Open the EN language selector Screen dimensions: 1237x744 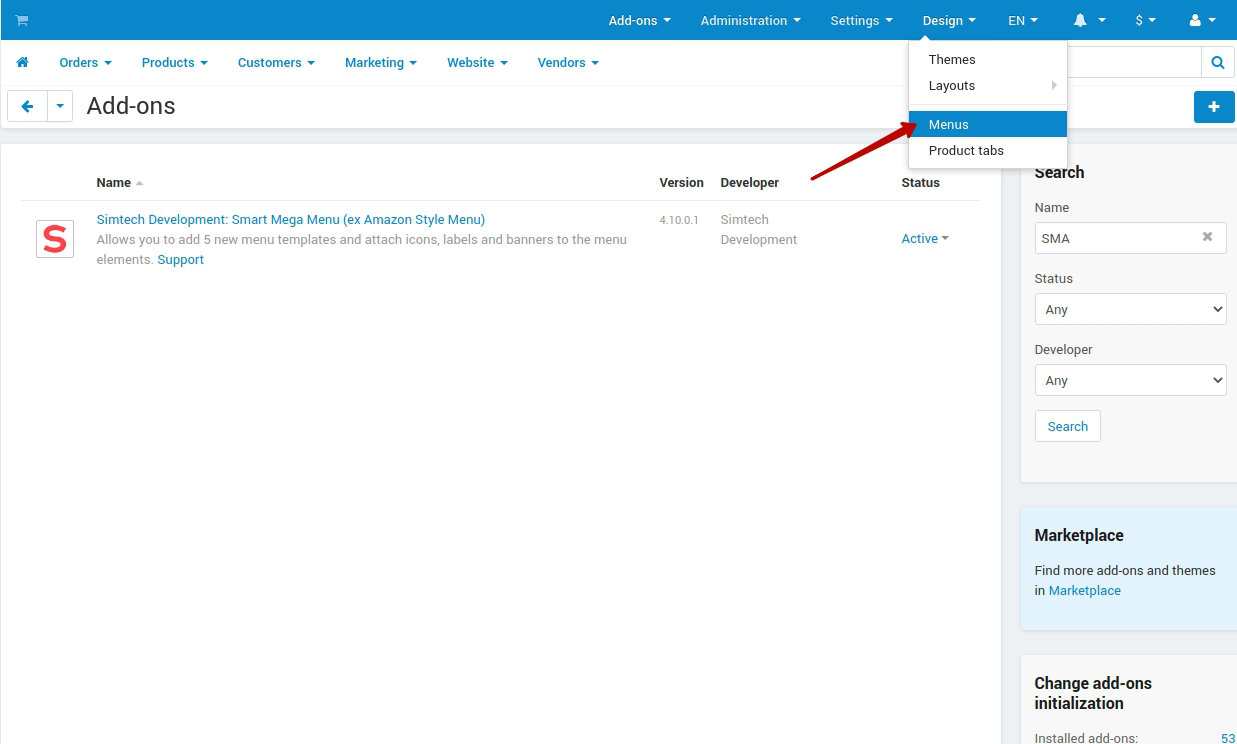coord(1023,20)
